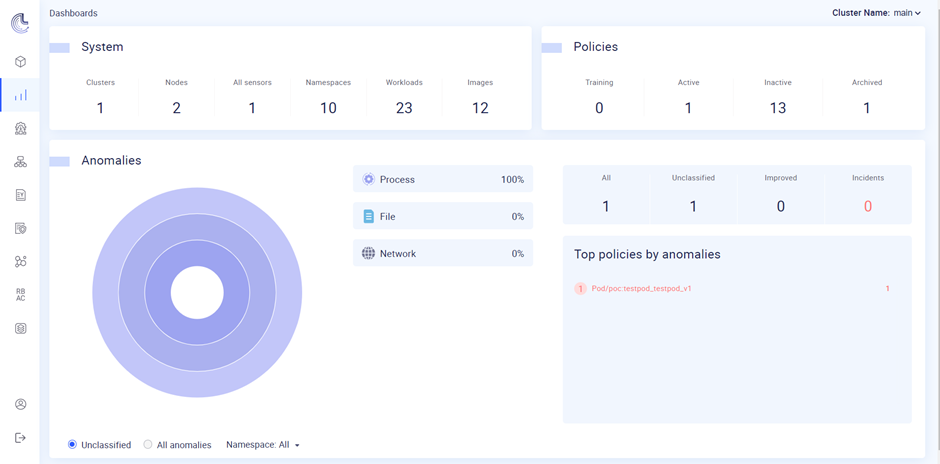The height and width of the screenshot is (464, 940).
Task: Click the app logo at top left
Action: point(20,23)
